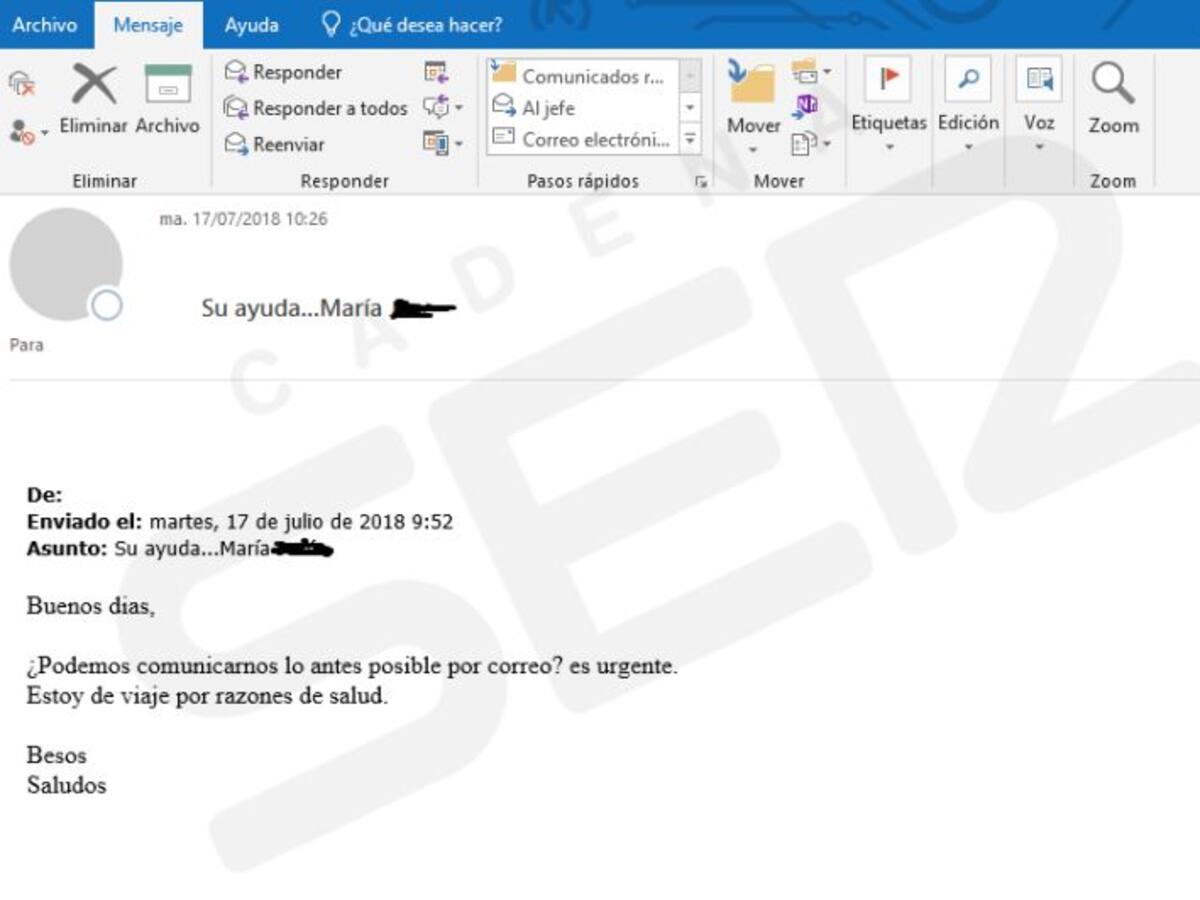
Task: Select Comunicados quick step
Action: (x=580, y=76)
